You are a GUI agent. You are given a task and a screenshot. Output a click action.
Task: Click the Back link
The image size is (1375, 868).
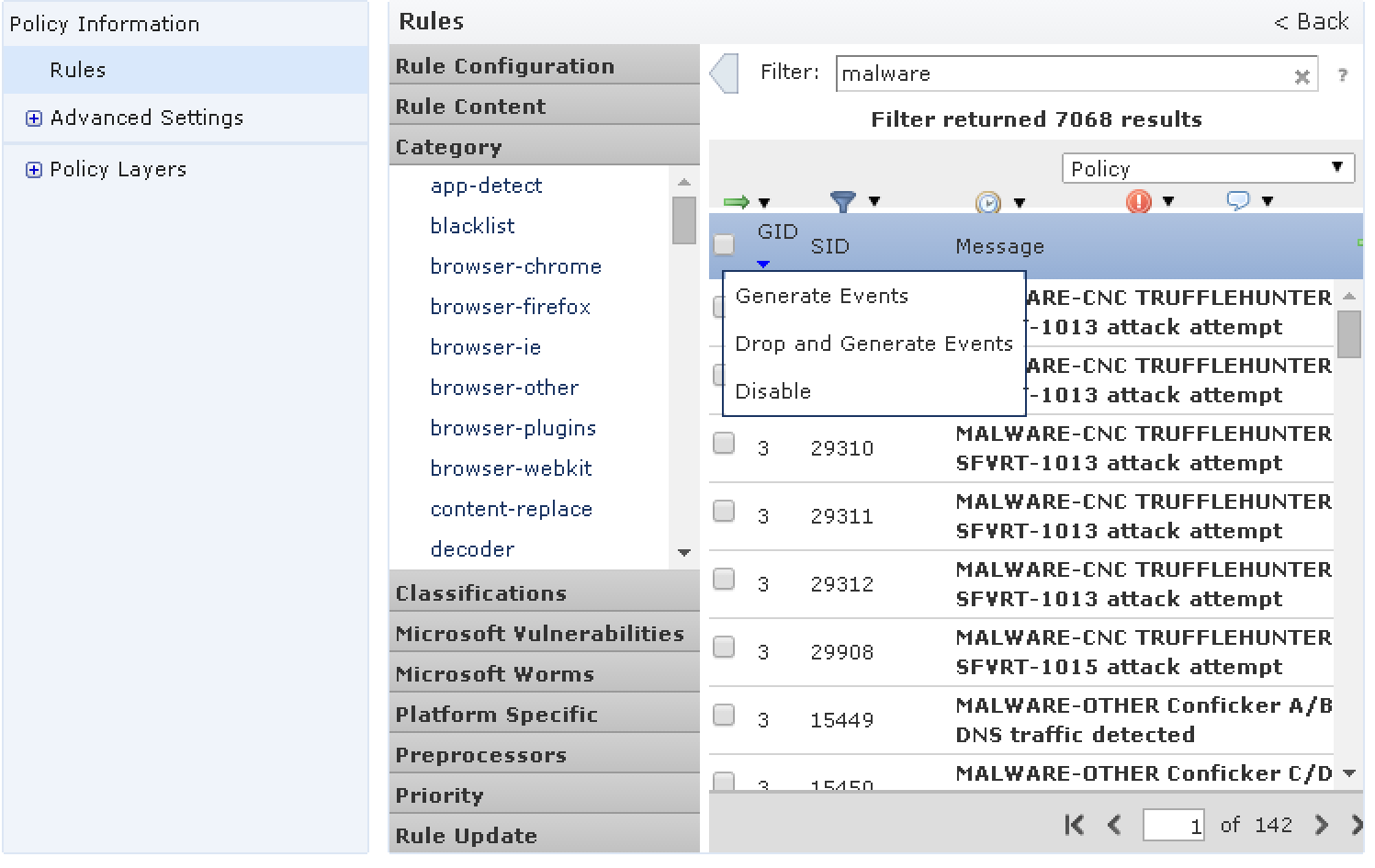click(x=1311, y=22)
